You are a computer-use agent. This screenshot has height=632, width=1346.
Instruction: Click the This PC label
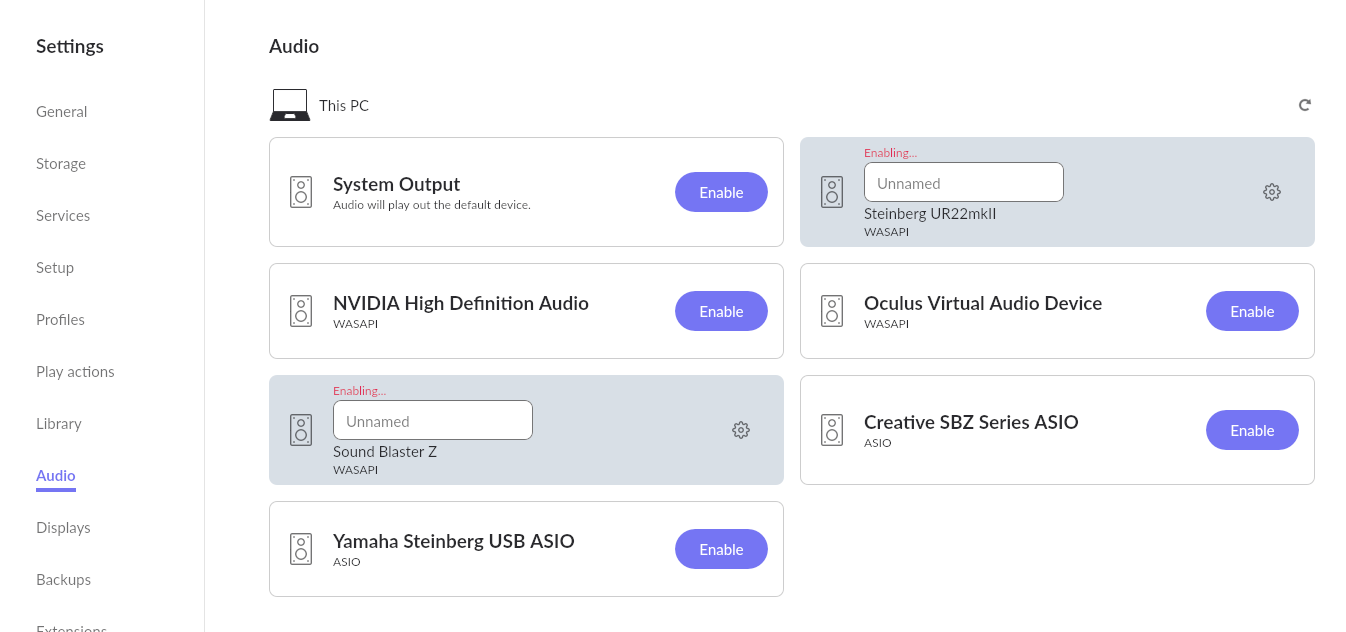[344, 105]
